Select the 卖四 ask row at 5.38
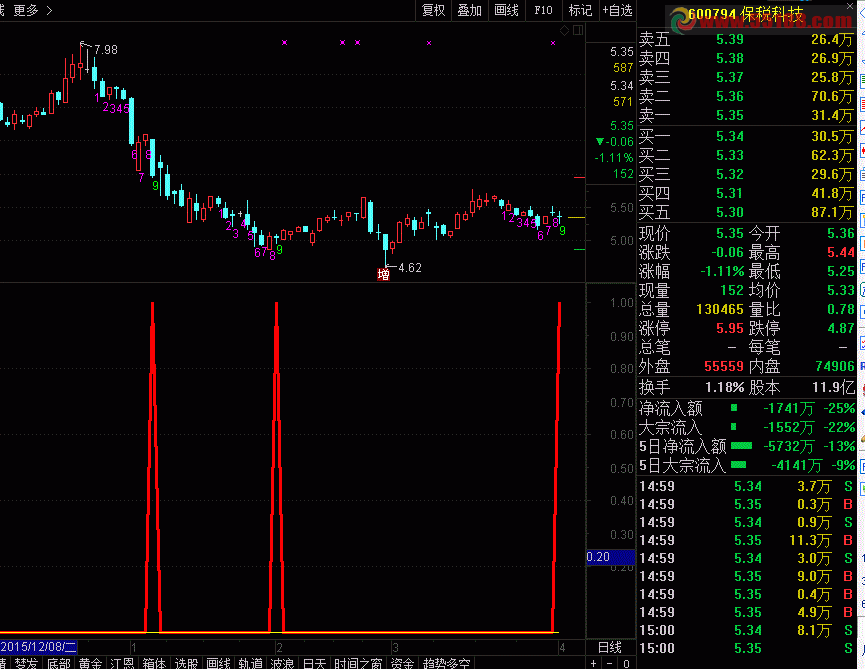Screen dimensions: 865x669 746,58
